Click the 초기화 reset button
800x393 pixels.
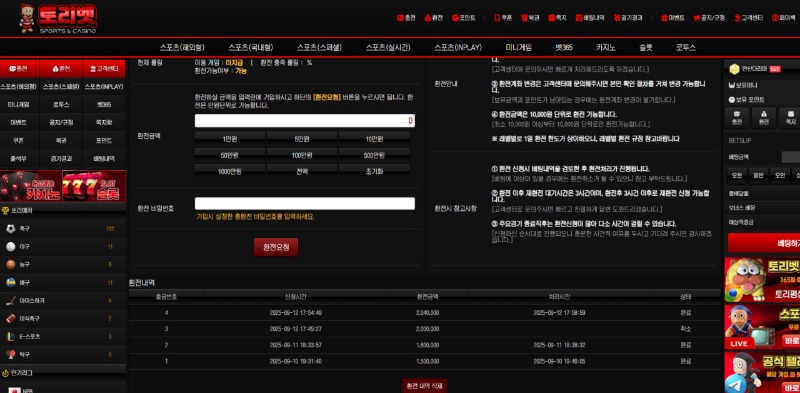[374, 171]
